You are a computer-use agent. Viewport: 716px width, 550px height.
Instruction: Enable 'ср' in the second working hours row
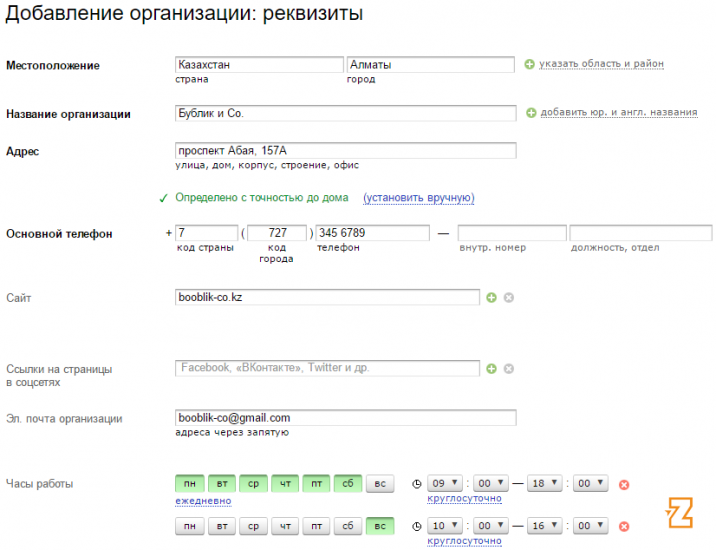[x=253, y=526]
